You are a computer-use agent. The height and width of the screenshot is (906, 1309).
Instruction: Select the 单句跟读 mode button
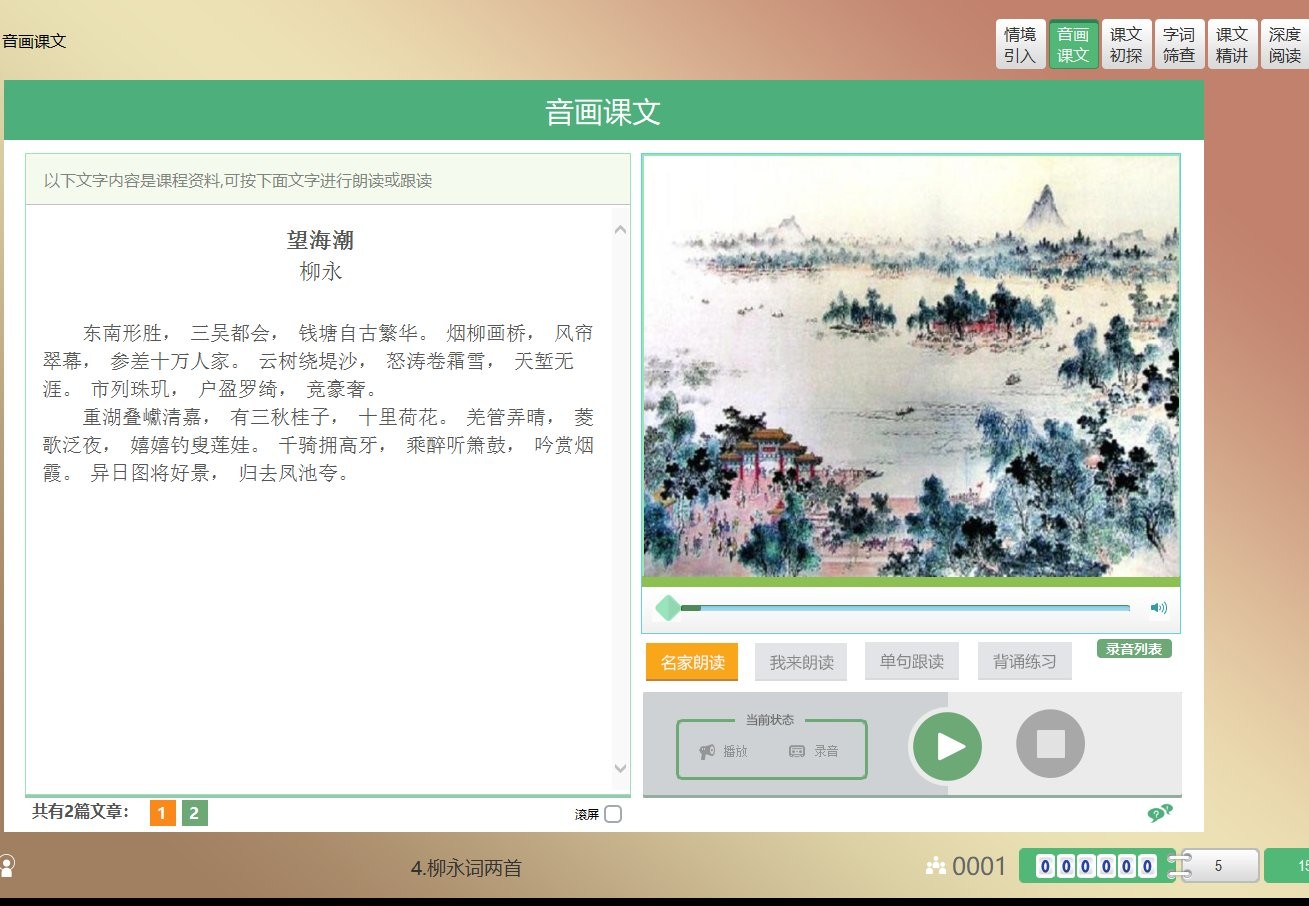pos(911,661)
